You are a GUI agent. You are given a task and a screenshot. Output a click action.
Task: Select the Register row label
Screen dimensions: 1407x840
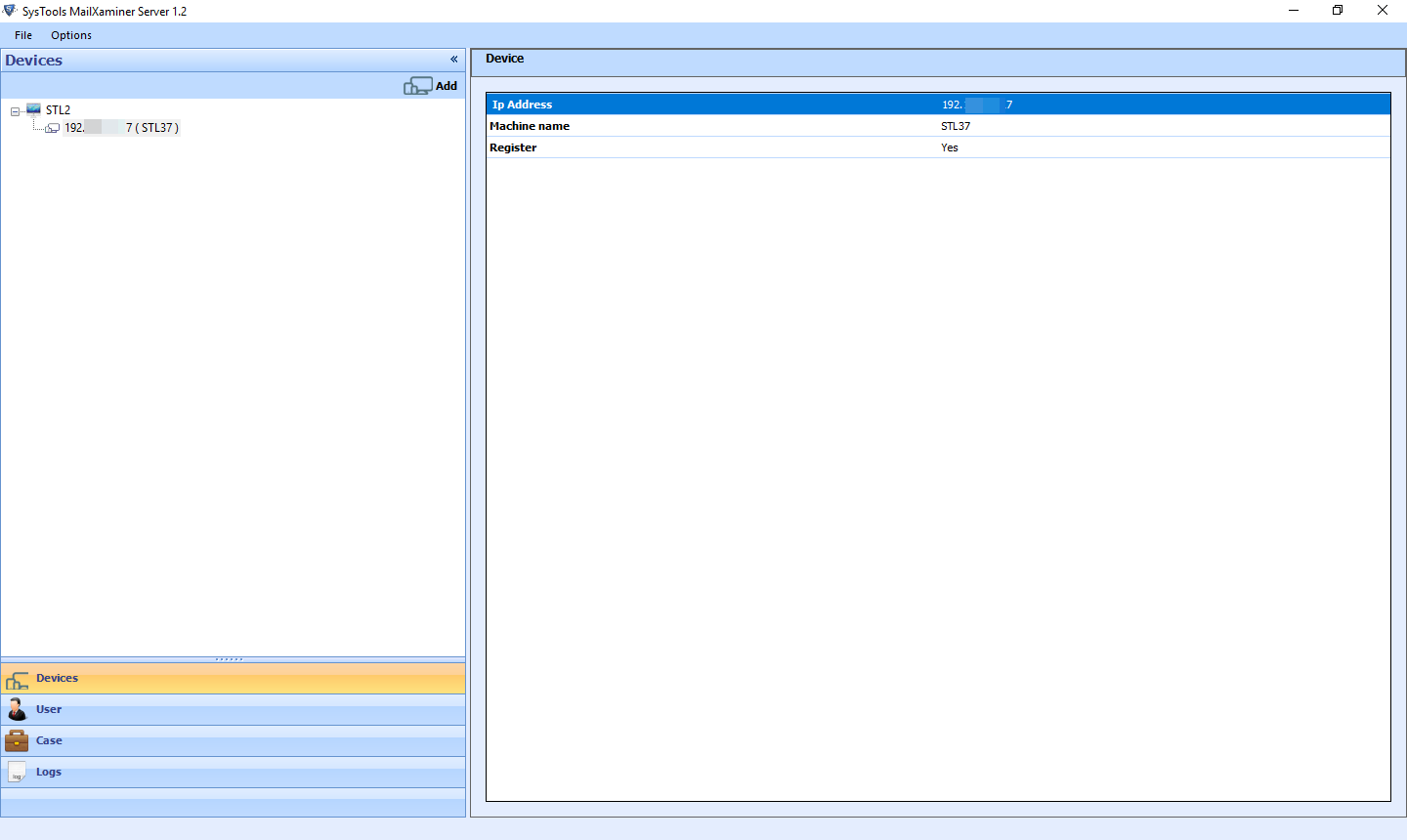513,147
